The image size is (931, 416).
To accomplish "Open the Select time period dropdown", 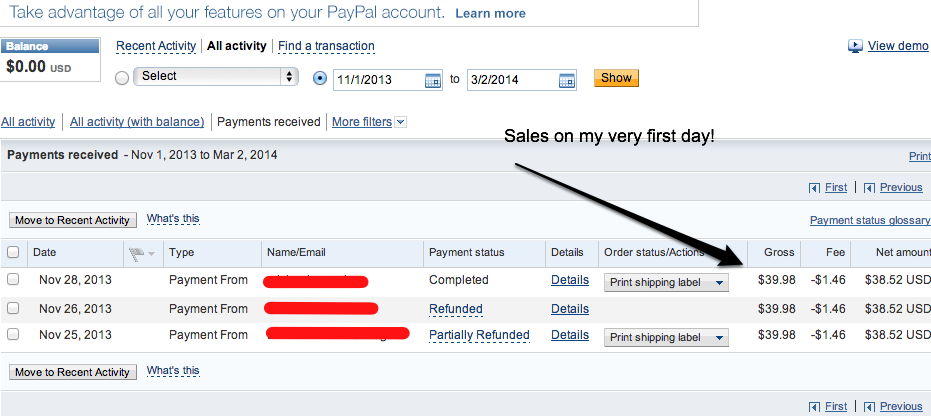I will 216,77.
